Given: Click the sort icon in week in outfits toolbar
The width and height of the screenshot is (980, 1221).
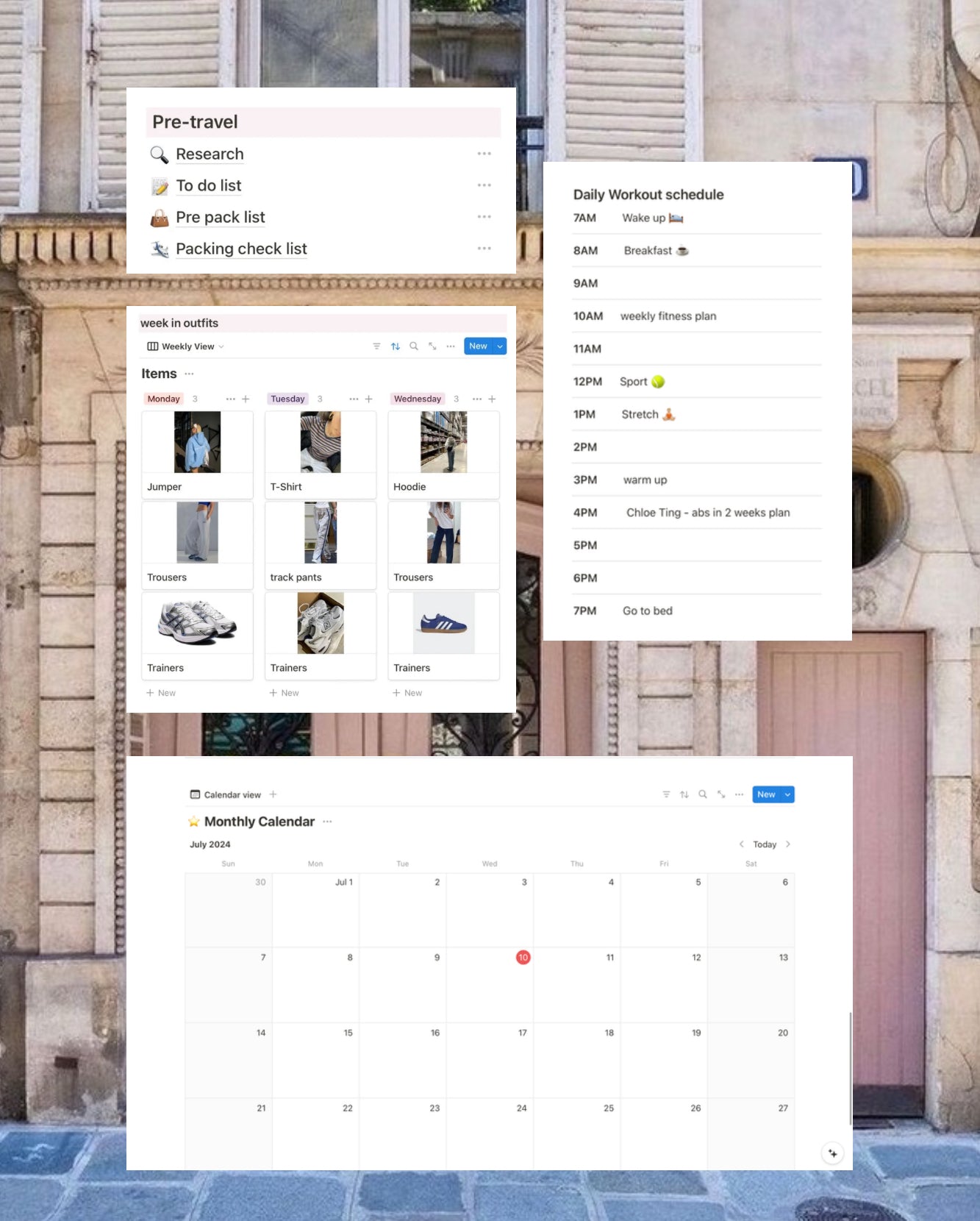Looking at the screenshot, I should (396, 346).
